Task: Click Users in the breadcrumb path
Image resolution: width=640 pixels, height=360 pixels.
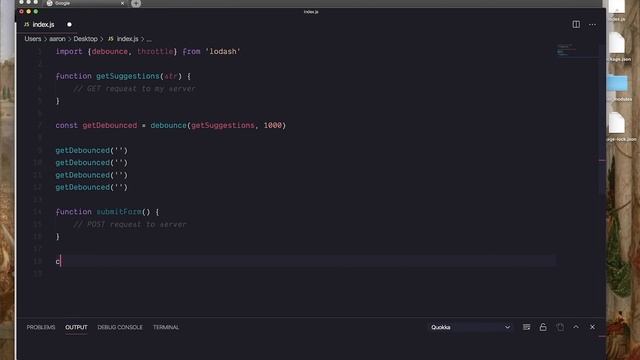Action: 33,39
